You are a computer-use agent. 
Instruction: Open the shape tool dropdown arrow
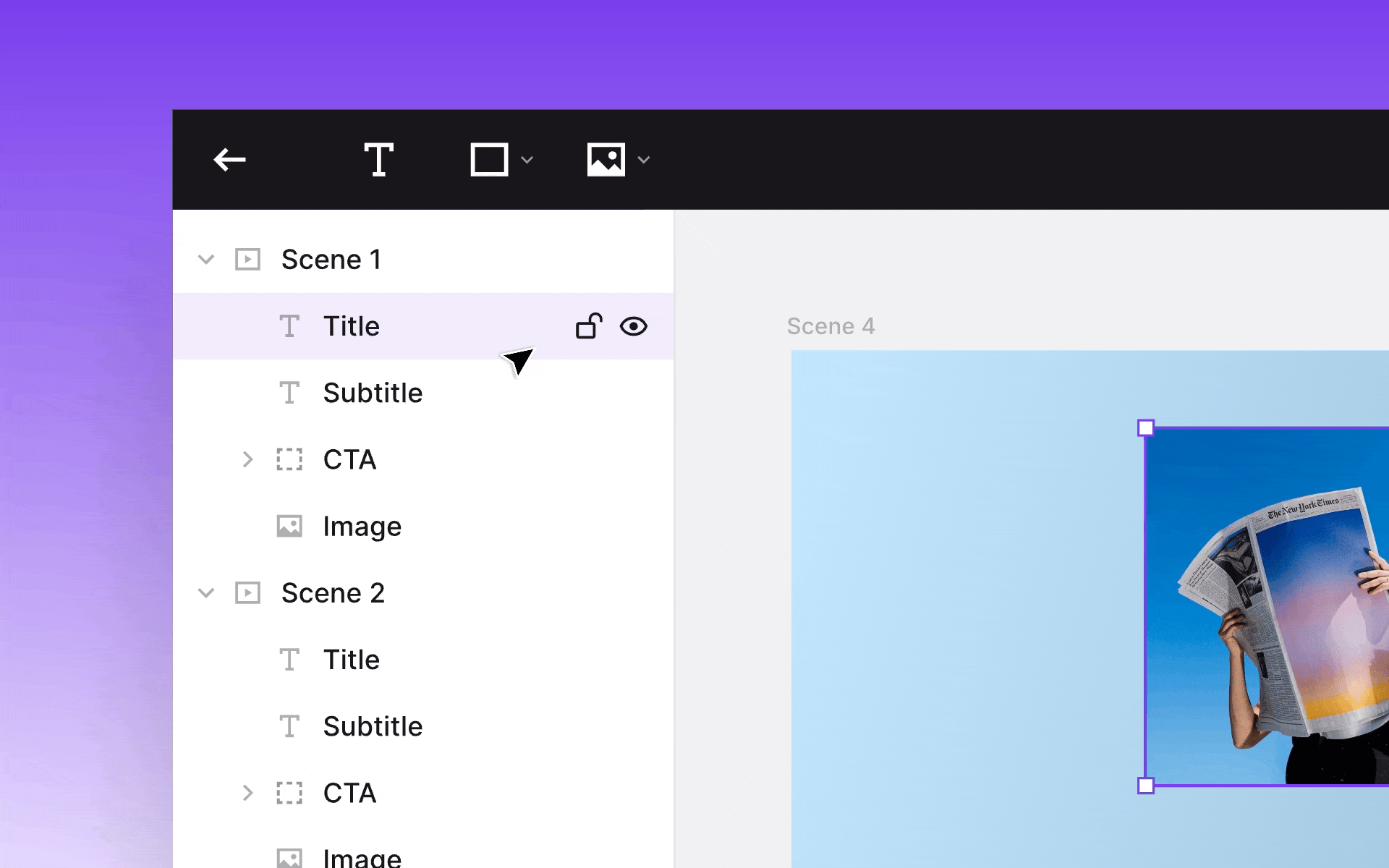click(527, 160)
